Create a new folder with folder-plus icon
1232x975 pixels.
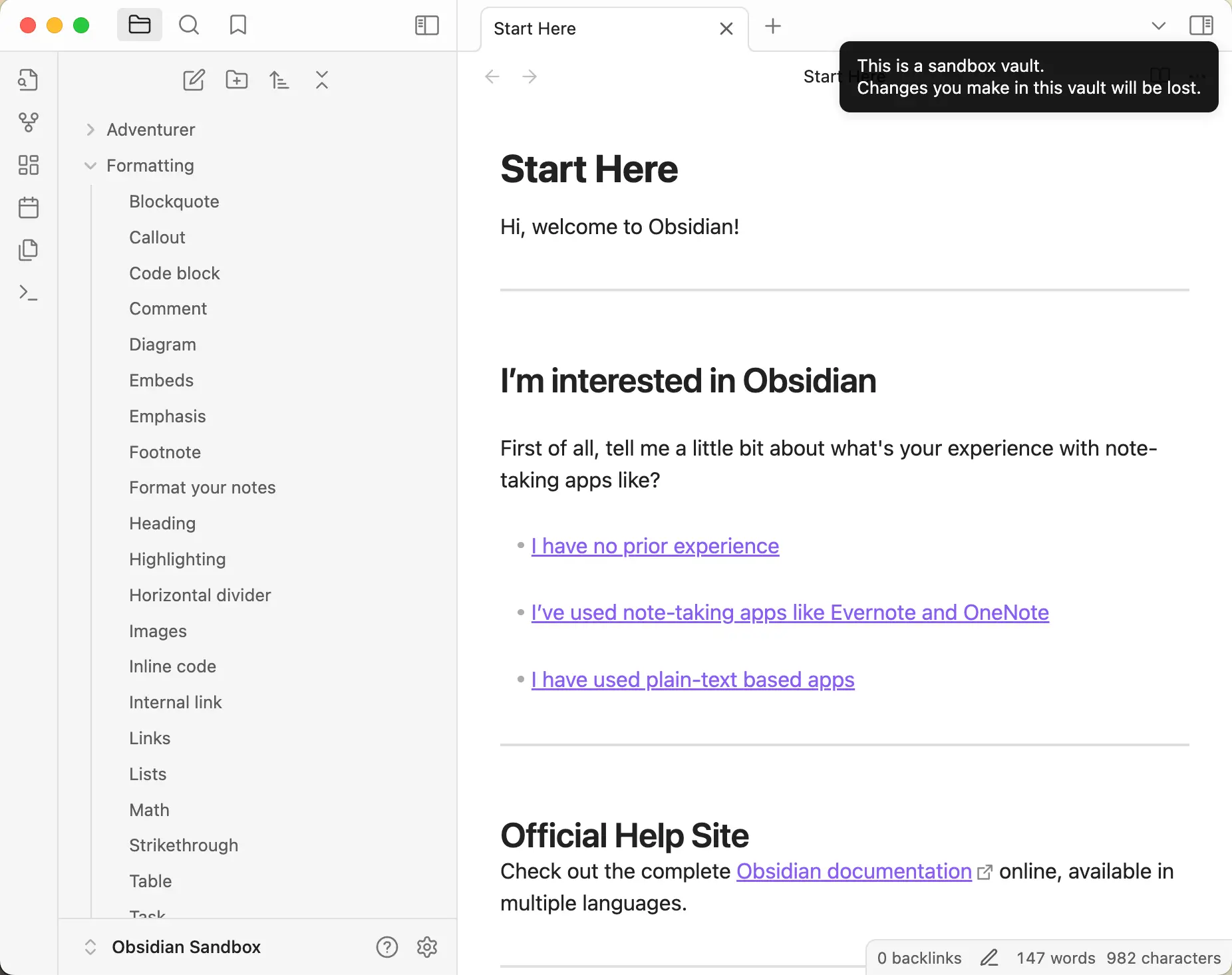pyautogui.click(x=237, y=80)
